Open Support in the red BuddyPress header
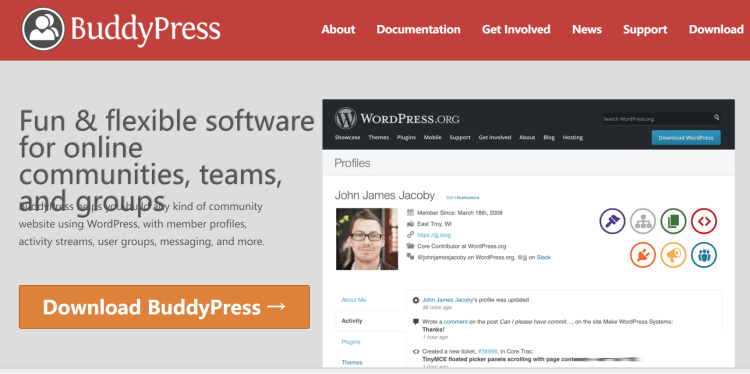 [645, 30]
